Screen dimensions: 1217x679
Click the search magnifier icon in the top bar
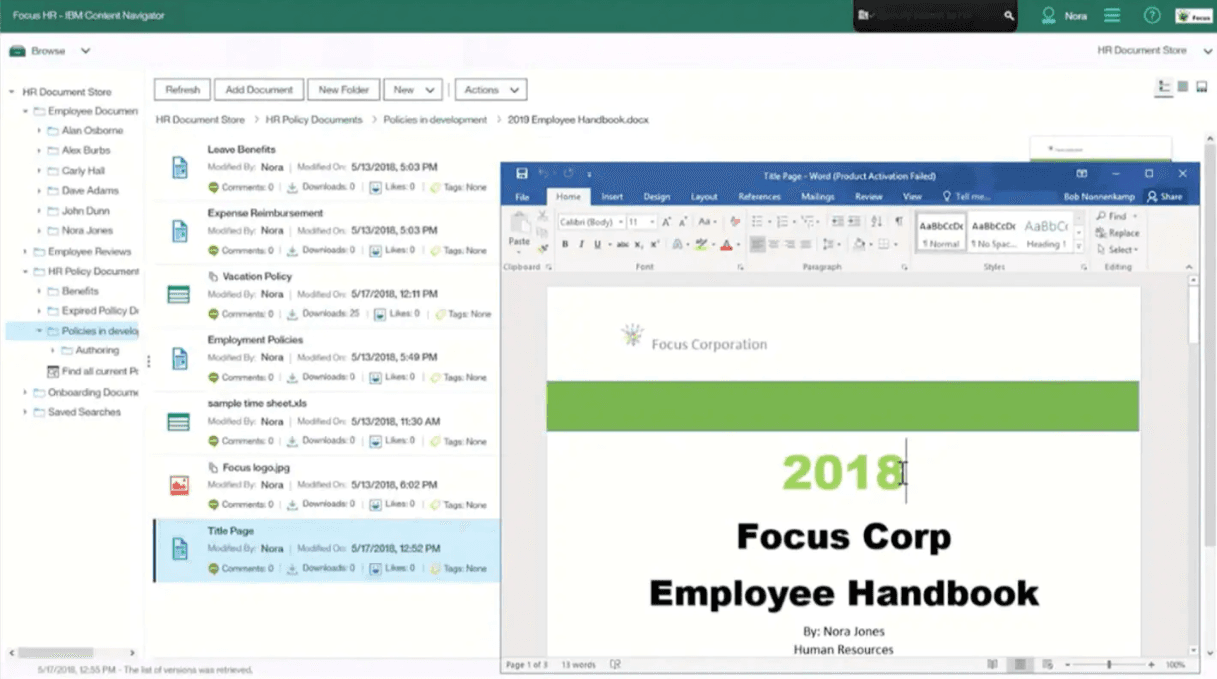pyautogui.click(x=1009, y=16)
